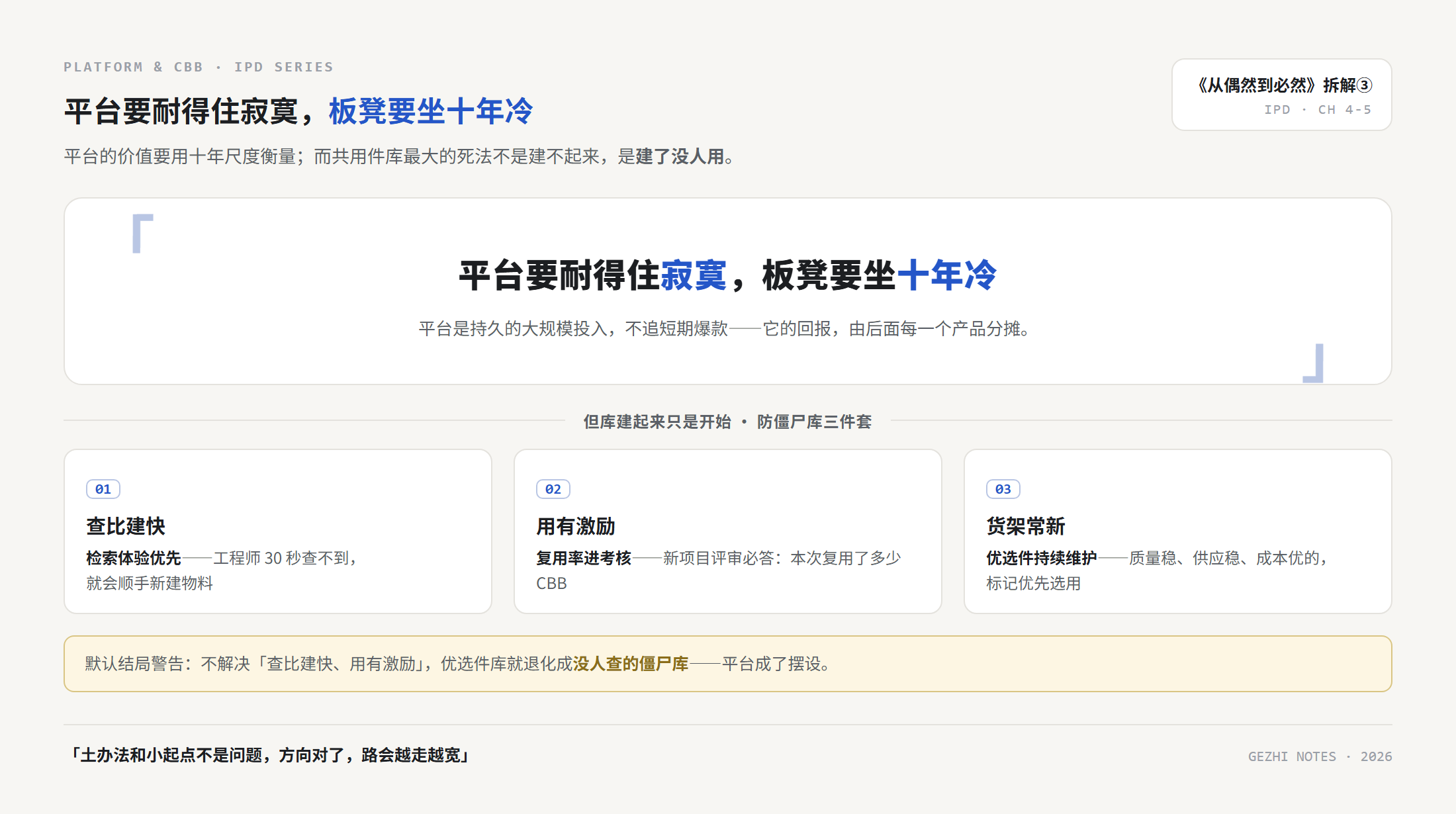
Task: Click the 02 number badge
Action: pyautogui.click(x=553, y=489)
